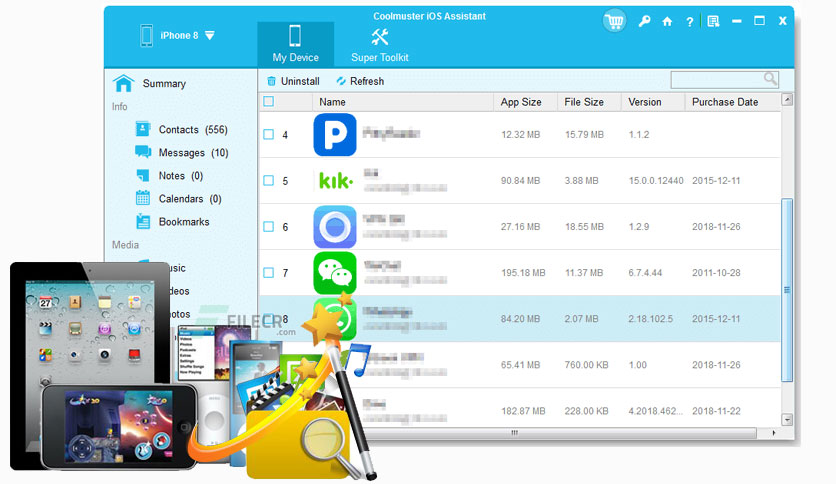836x484 pixels.
Task: Click the '182.87 MB' app size cell
Action: point(523,411)
